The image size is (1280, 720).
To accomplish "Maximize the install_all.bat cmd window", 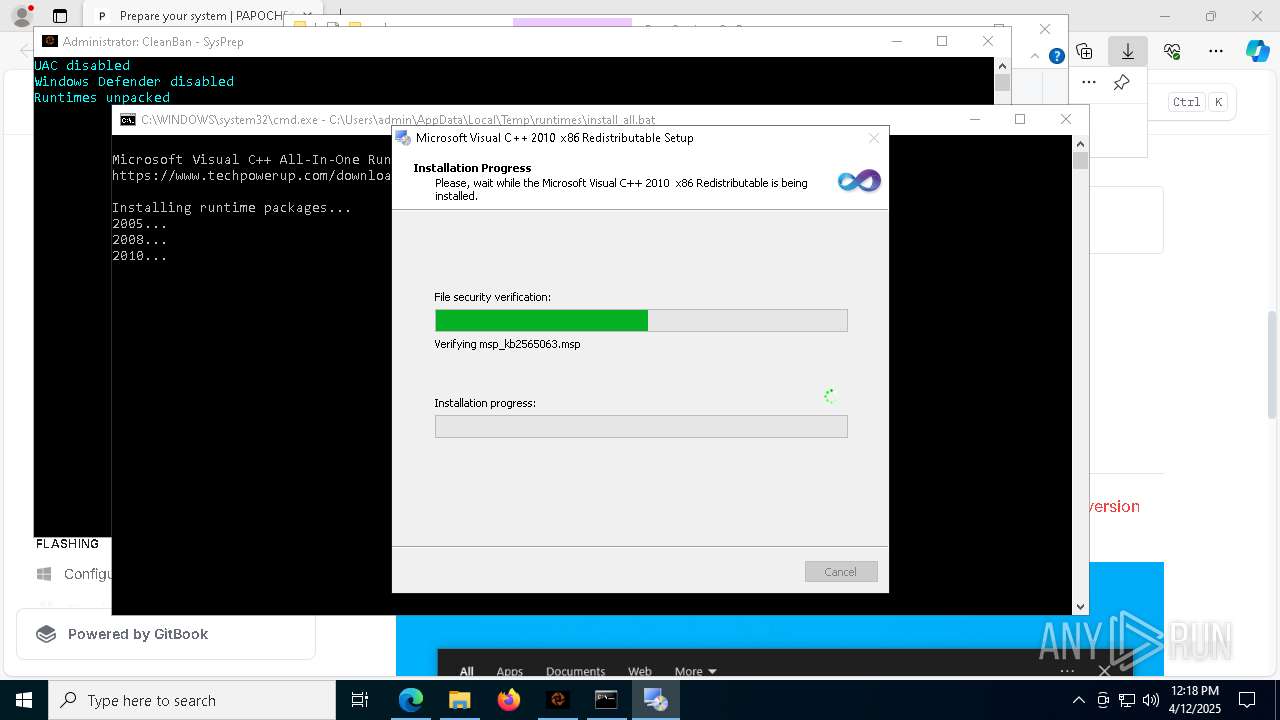I will click(x=1020, y=119).
